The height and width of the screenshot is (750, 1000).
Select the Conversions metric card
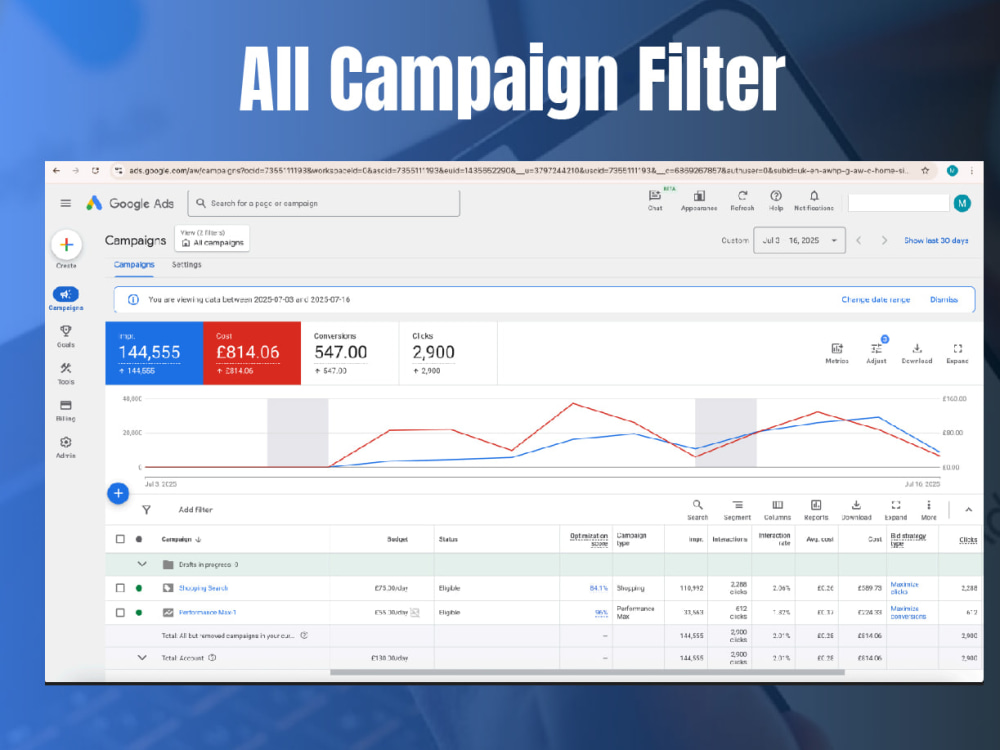tap(350, 353)
